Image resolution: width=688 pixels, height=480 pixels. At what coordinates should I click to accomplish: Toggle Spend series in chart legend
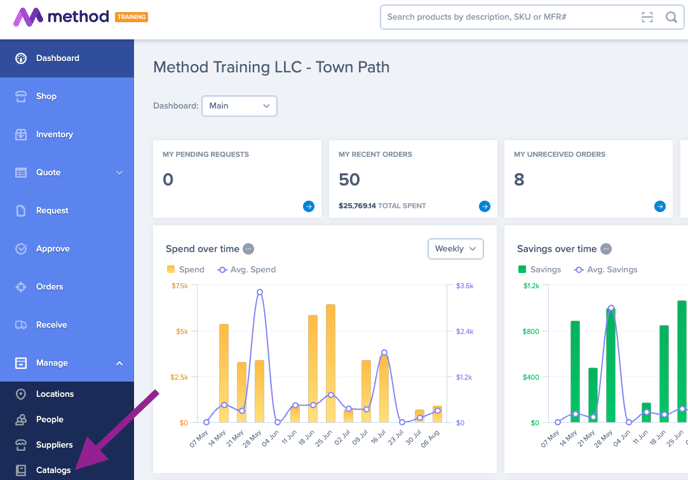coord(185,269)
